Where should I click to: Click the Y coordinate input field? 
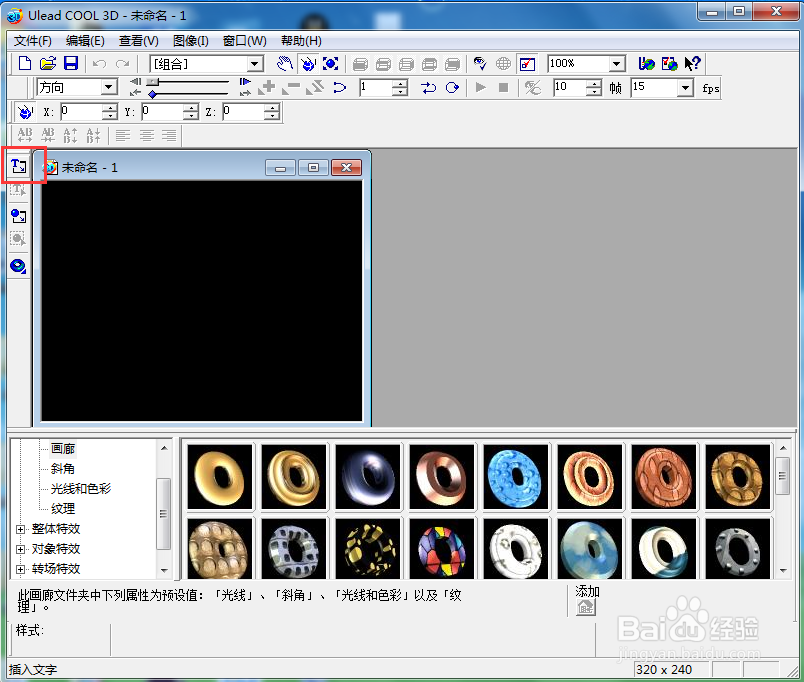click(163, 111)
